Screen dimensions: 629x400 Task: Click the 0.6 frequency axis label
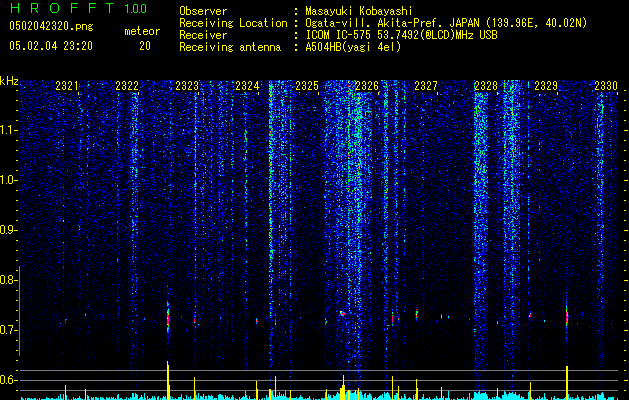(9, 380)
